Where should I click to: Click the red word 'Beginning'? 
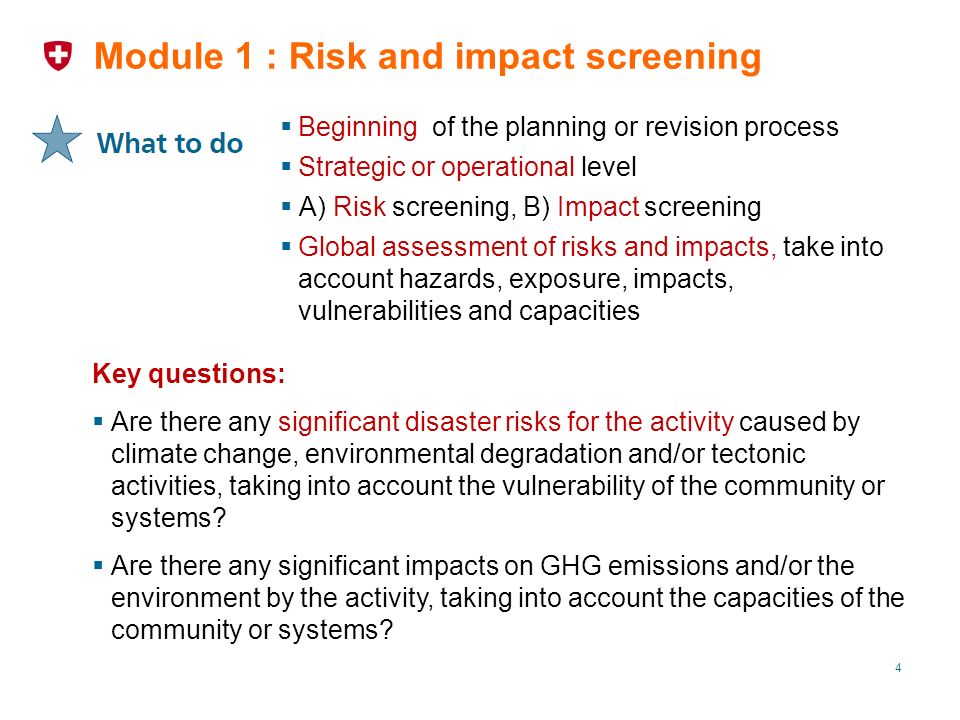click(x=358, y=127)
